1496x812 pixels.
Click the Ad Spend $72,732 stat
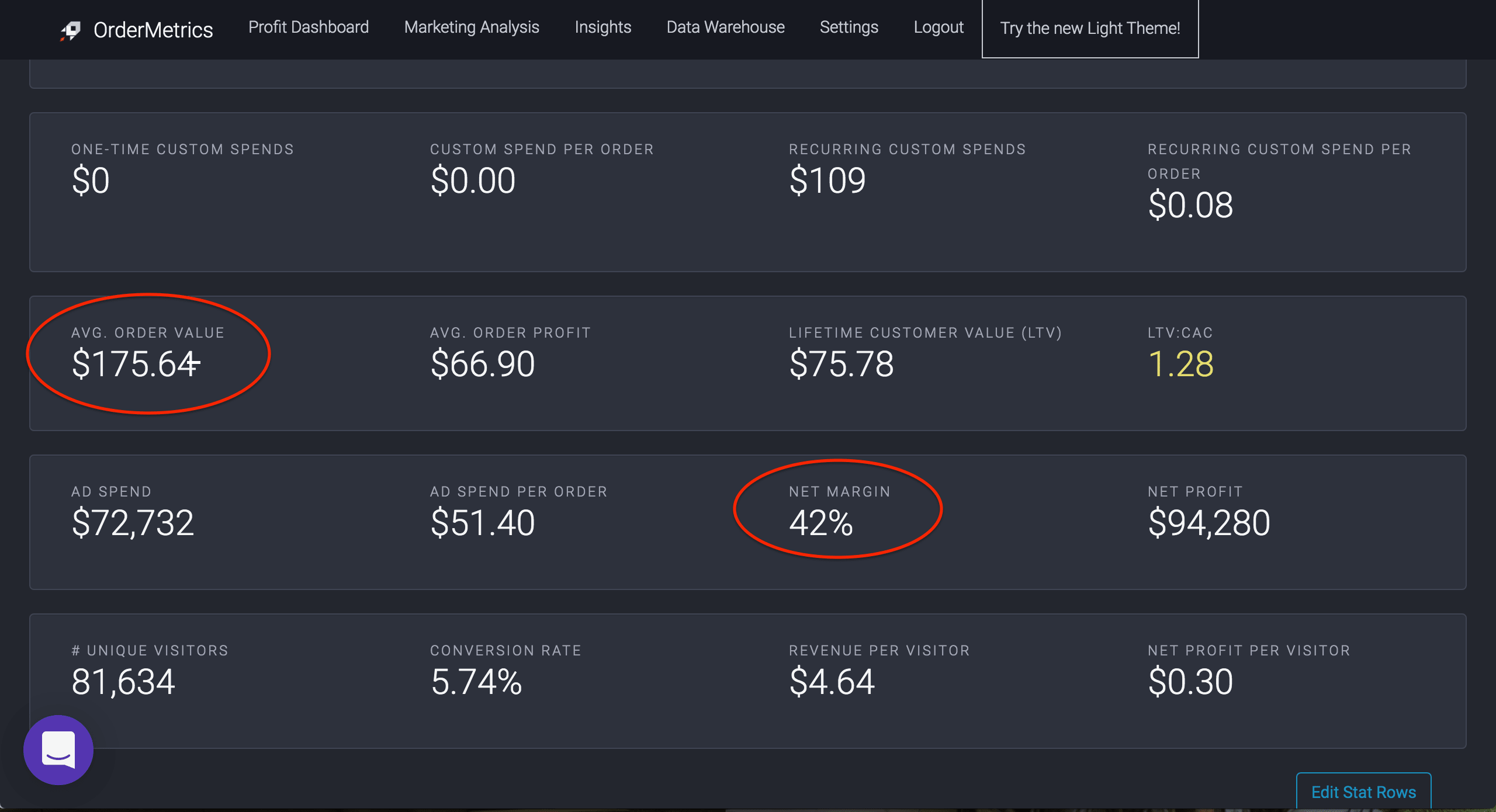point(133,522)
